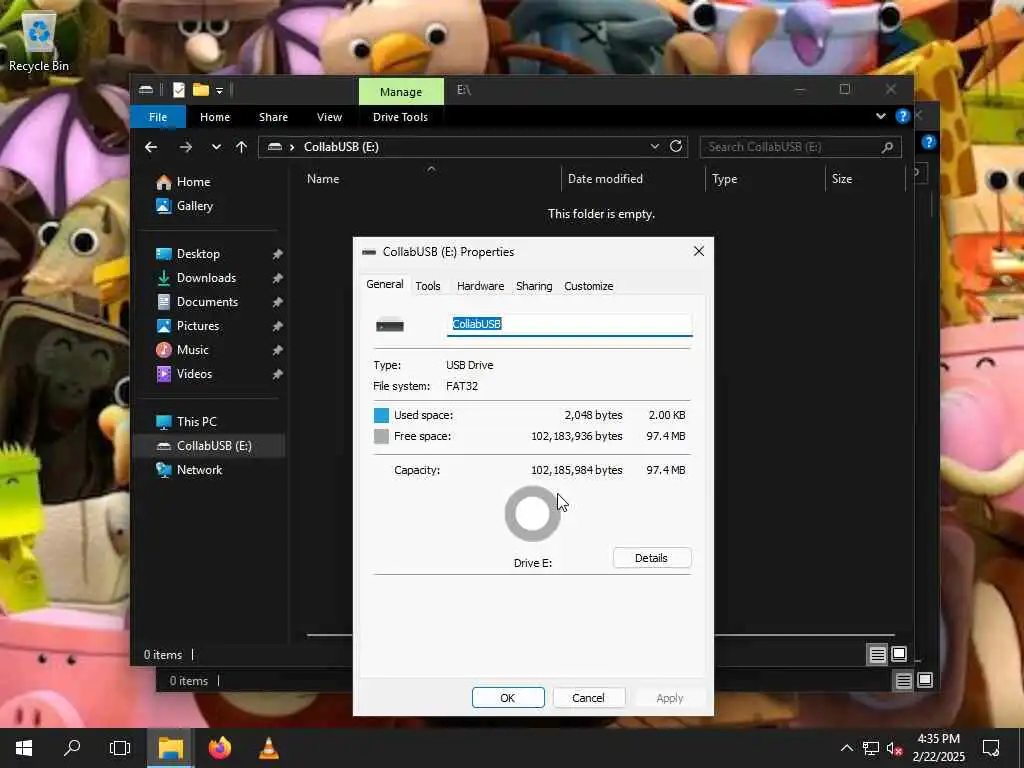Refresh the CollabUSB folder view
This screenshot has height=768, width=1024.
pyautogui.click(x=676, y=146)
